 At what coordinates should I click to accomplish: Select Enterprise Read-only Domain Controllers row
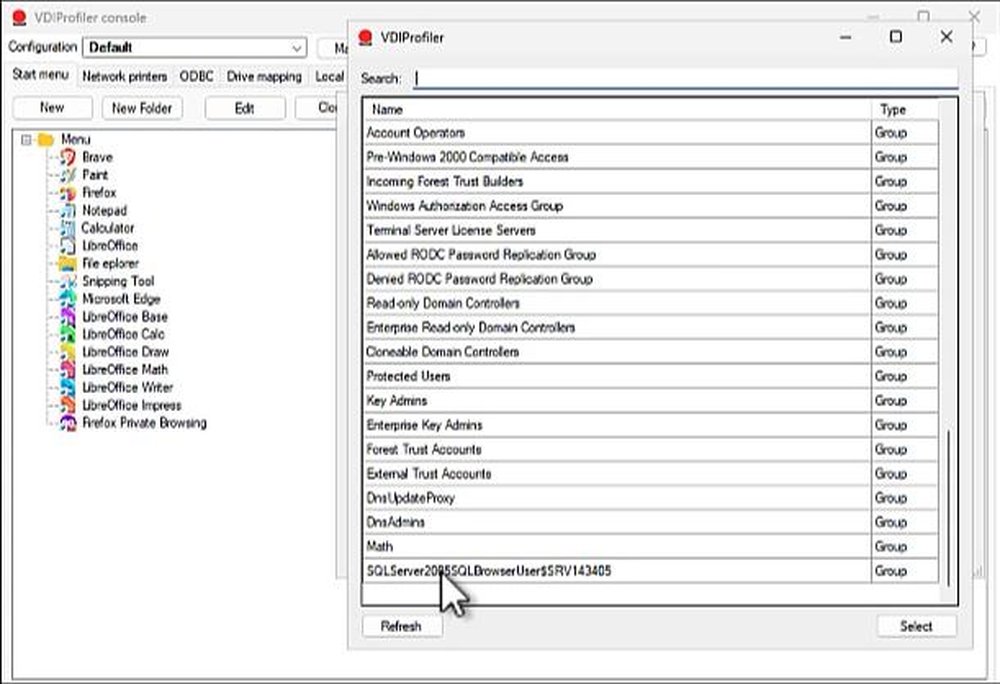pyautogui.click(x=651, y=328)
